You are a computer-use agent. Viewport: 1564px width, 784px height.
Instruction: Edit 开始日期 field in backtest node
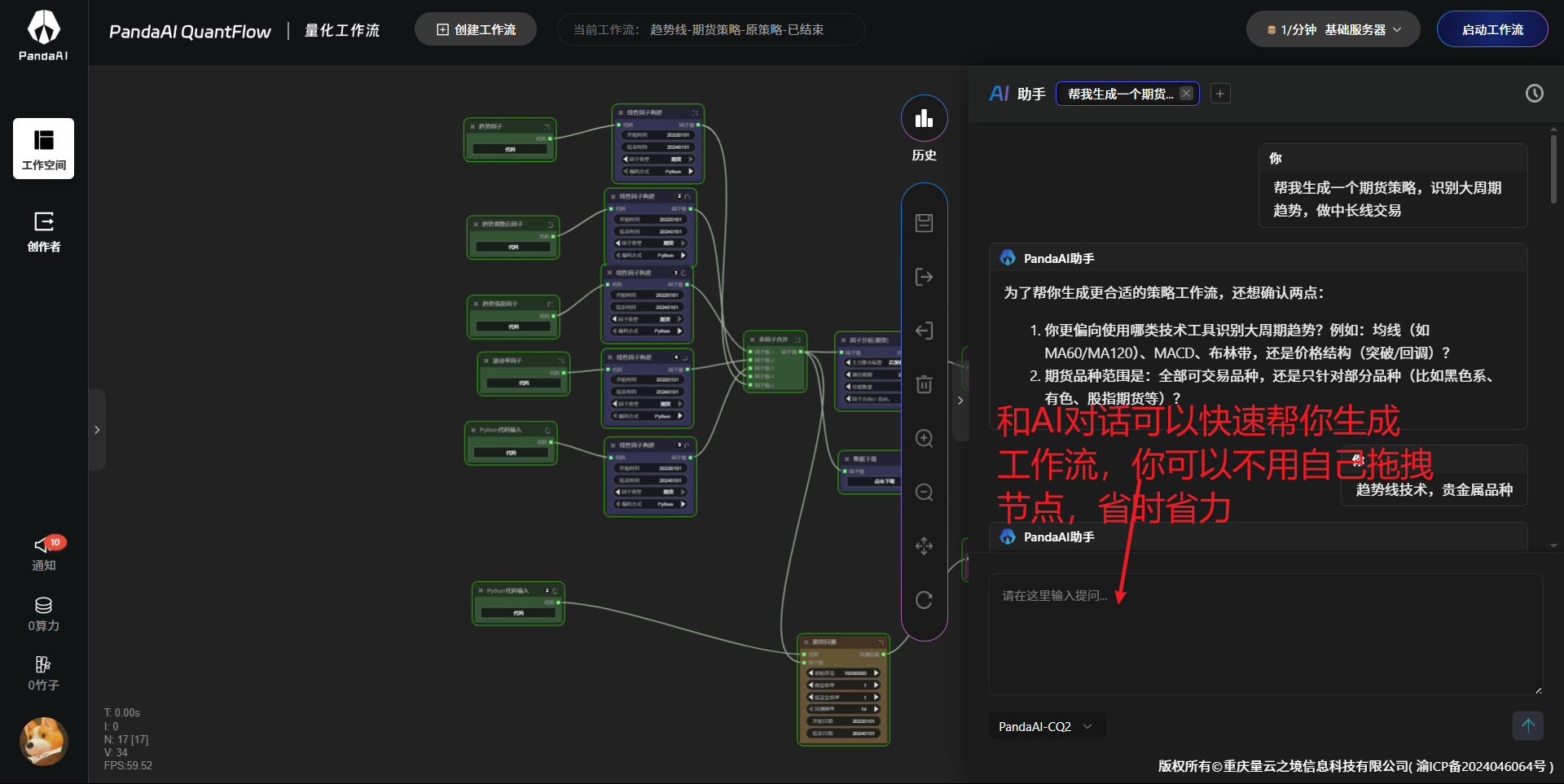pos(843,721)
